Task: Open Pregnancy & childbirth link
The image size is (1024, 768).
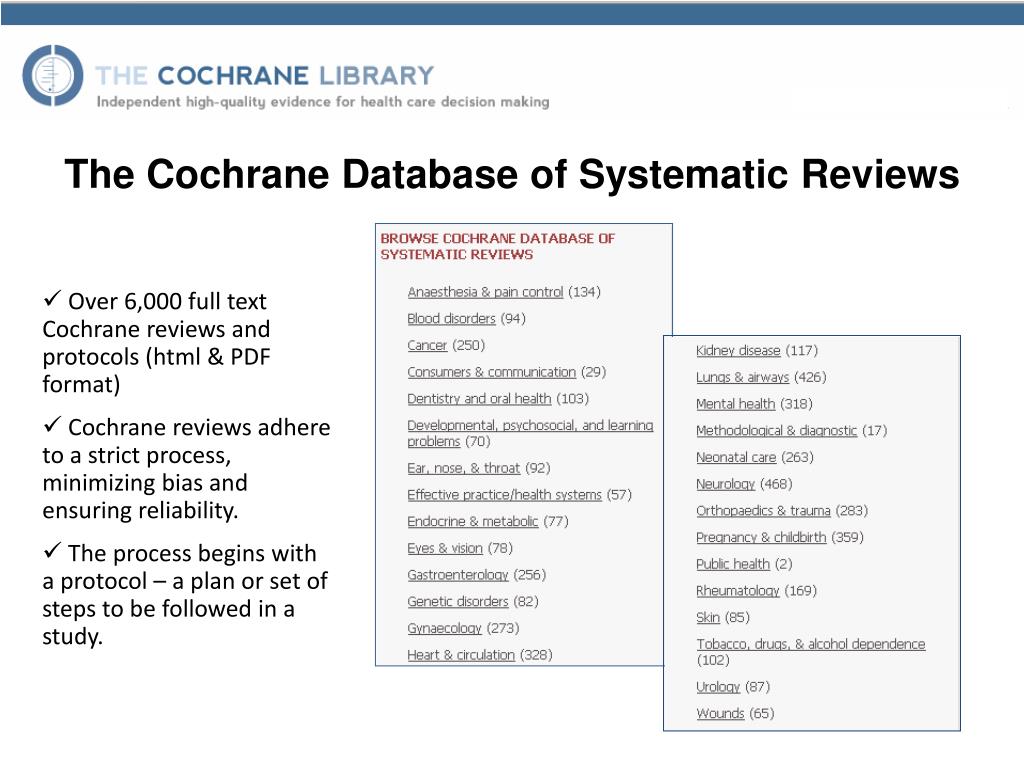Action: click(x=761, y=537)
